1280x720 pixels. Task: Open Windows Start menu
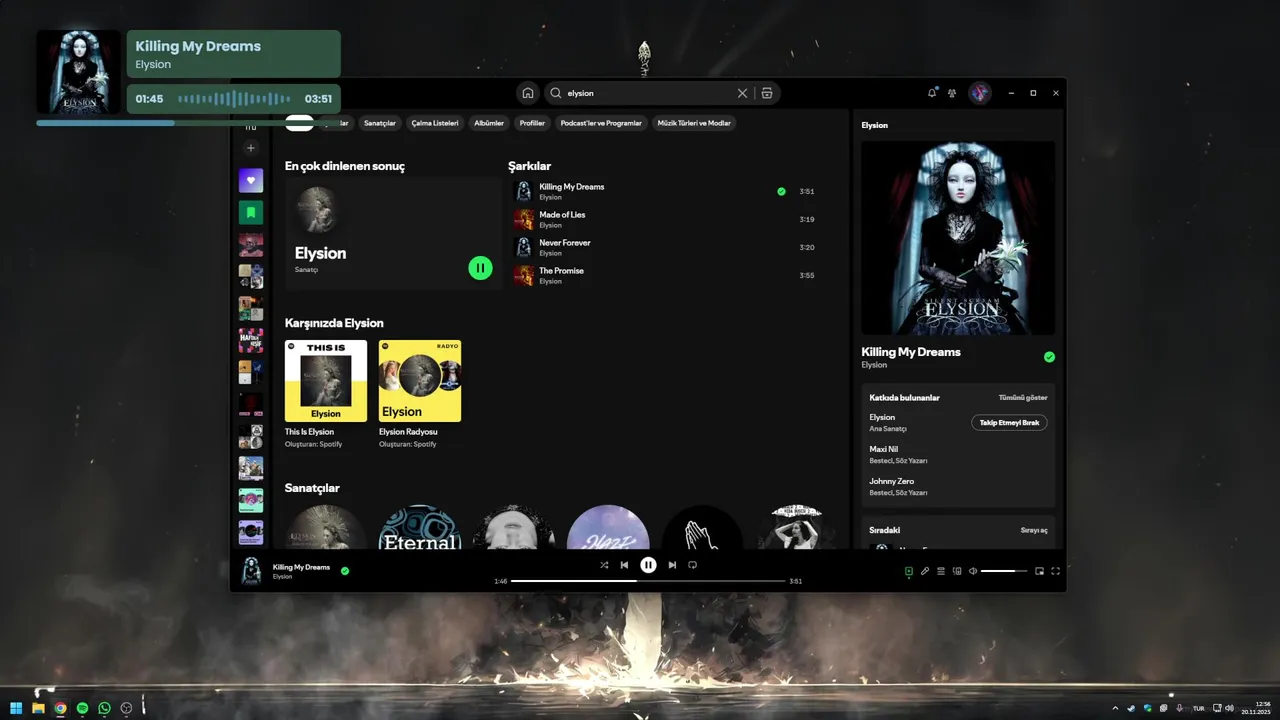16,708
